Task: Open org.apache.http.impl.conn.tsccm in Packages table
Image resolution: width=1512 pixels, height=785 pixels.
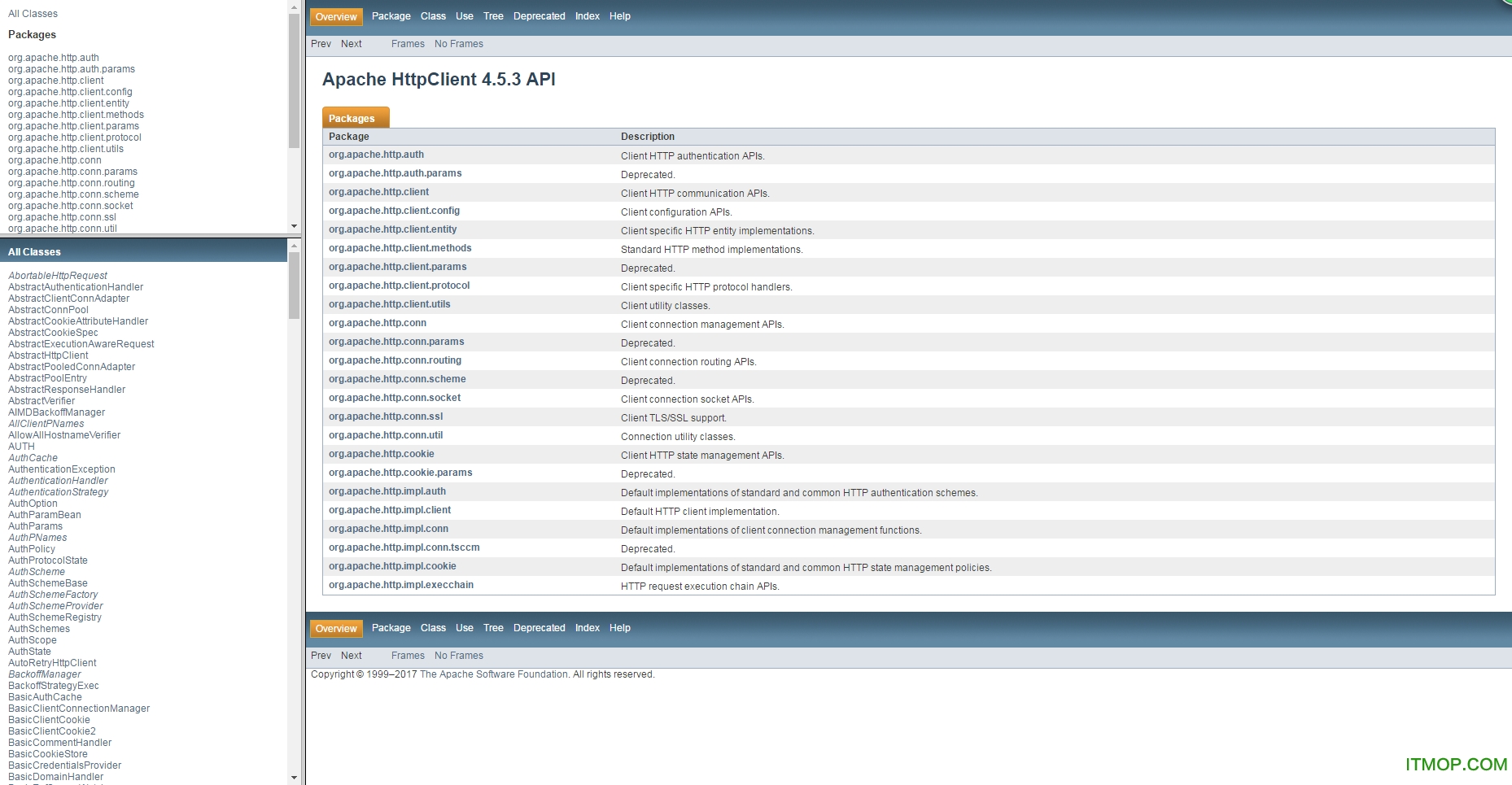Action: pyautogui.click(x=404, y=547)
